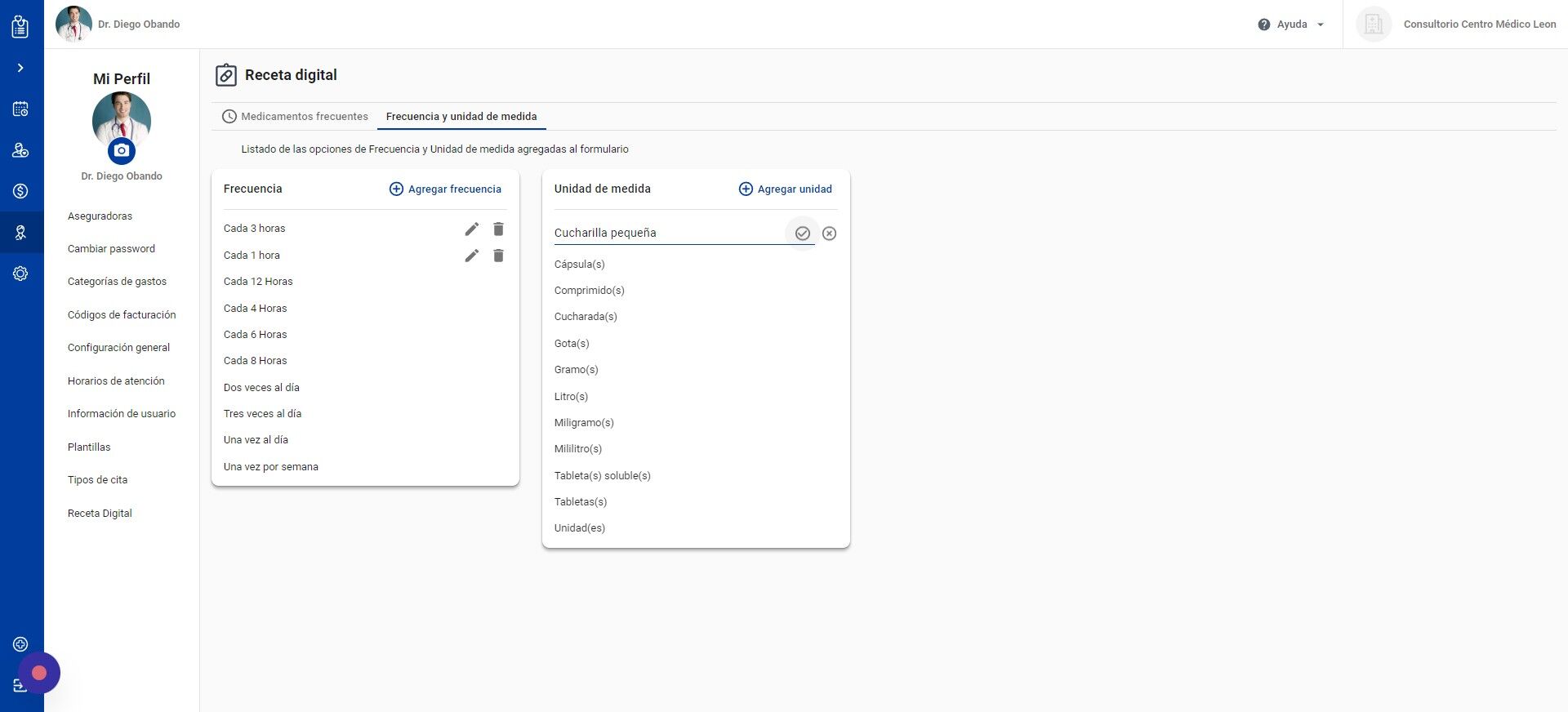Image resolution: width=1568 pixels, height=712 pixels.
Task: Click the camera icon to change profile photo
Action: 122,150
